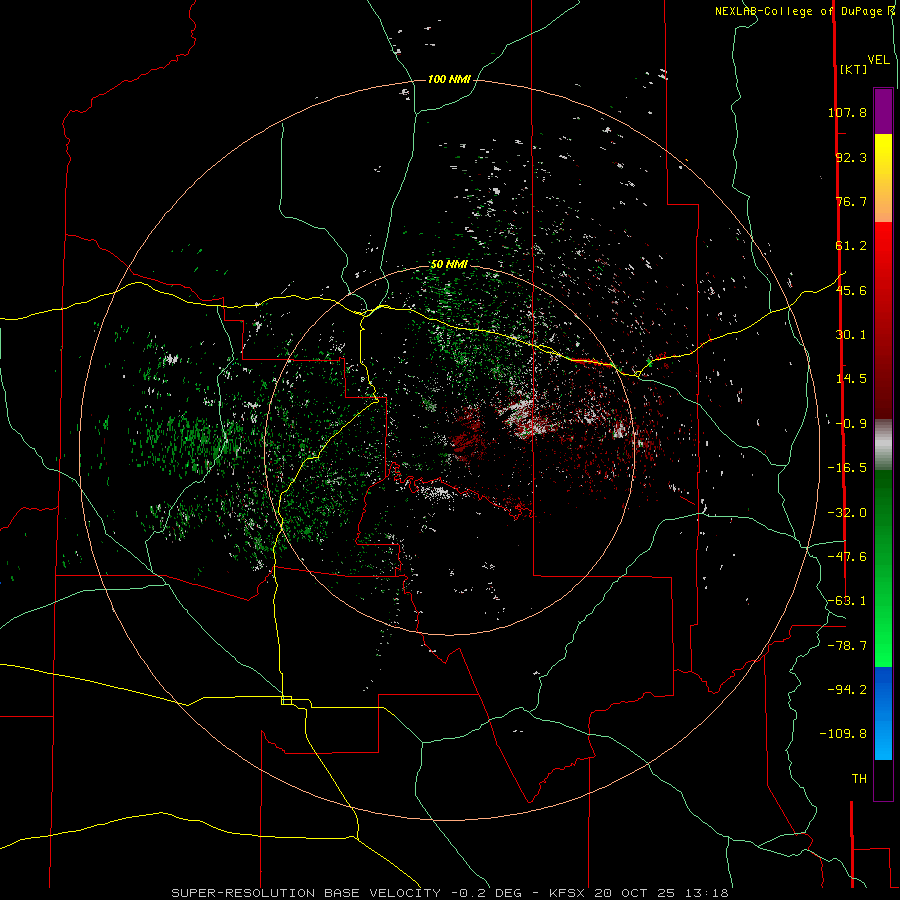Select the 14.5 legend value
This screenshot has height=900, width=900.
click(x=851, y=379)
